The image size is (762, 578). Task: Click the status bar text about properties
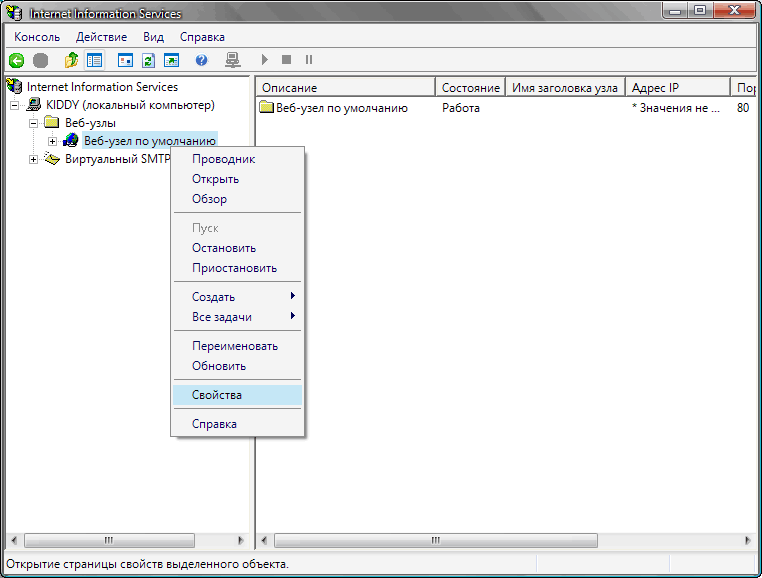[147, 564]
